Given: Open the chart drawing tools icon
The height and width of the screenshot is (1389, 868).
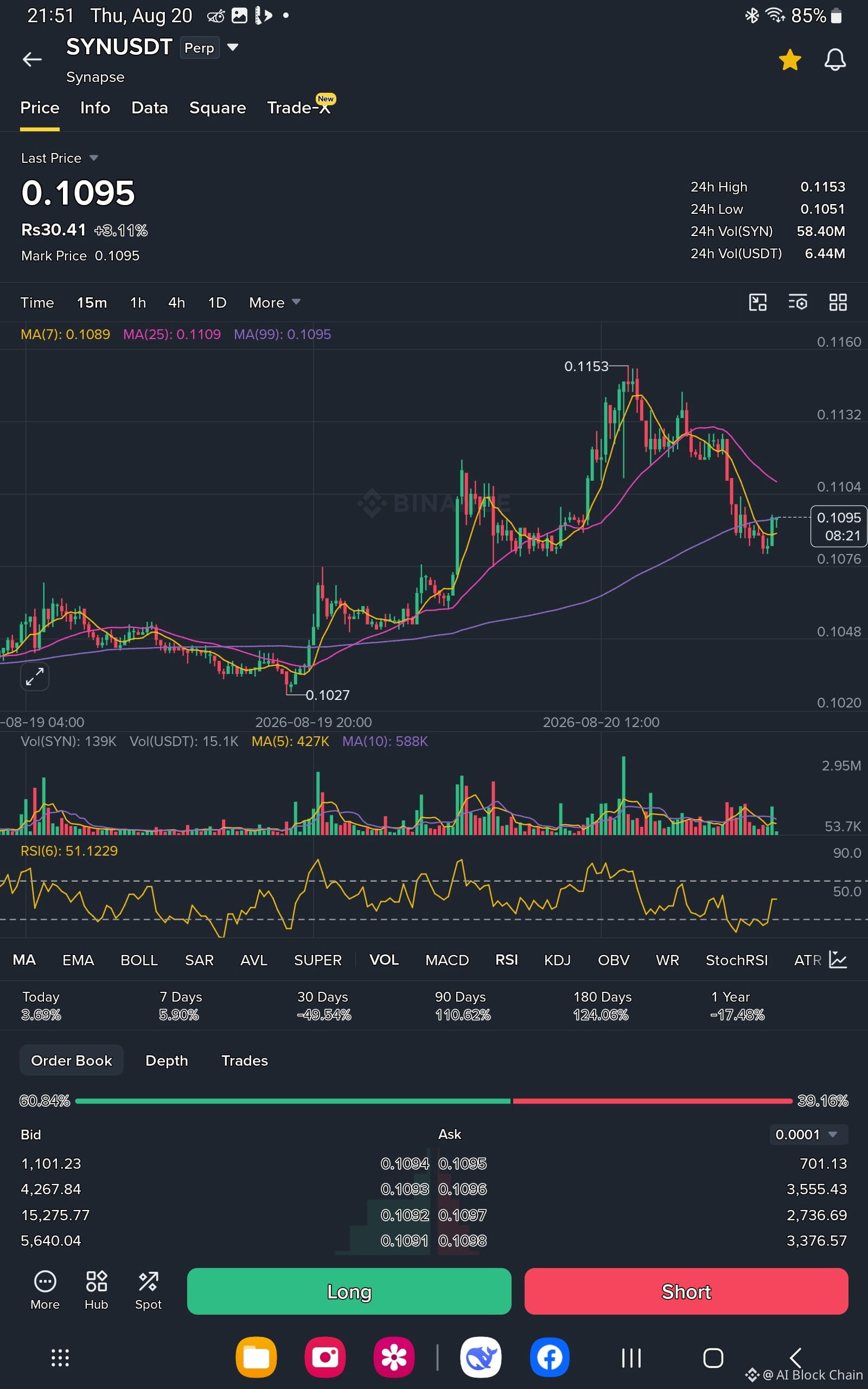Looking at the screenshot, I should tap(758, 302).
